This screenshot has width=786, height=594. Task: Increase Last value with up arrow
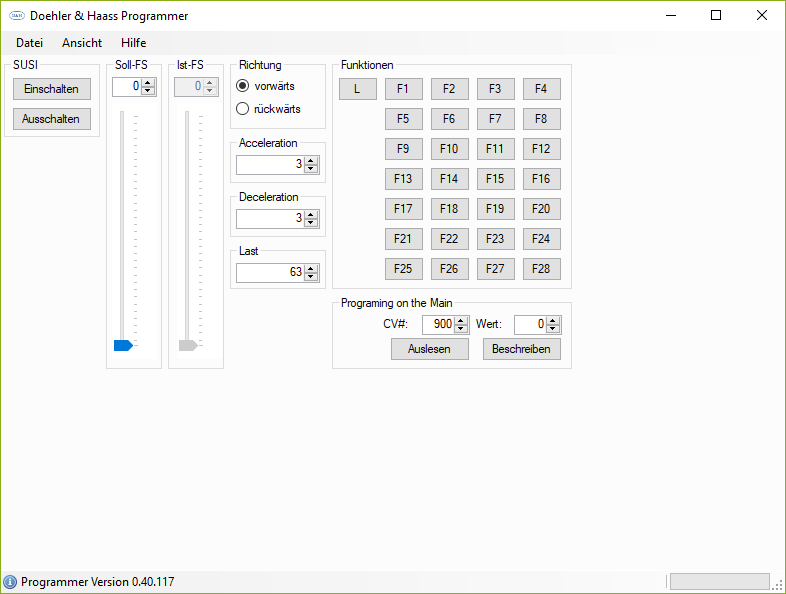coord(311,269)
